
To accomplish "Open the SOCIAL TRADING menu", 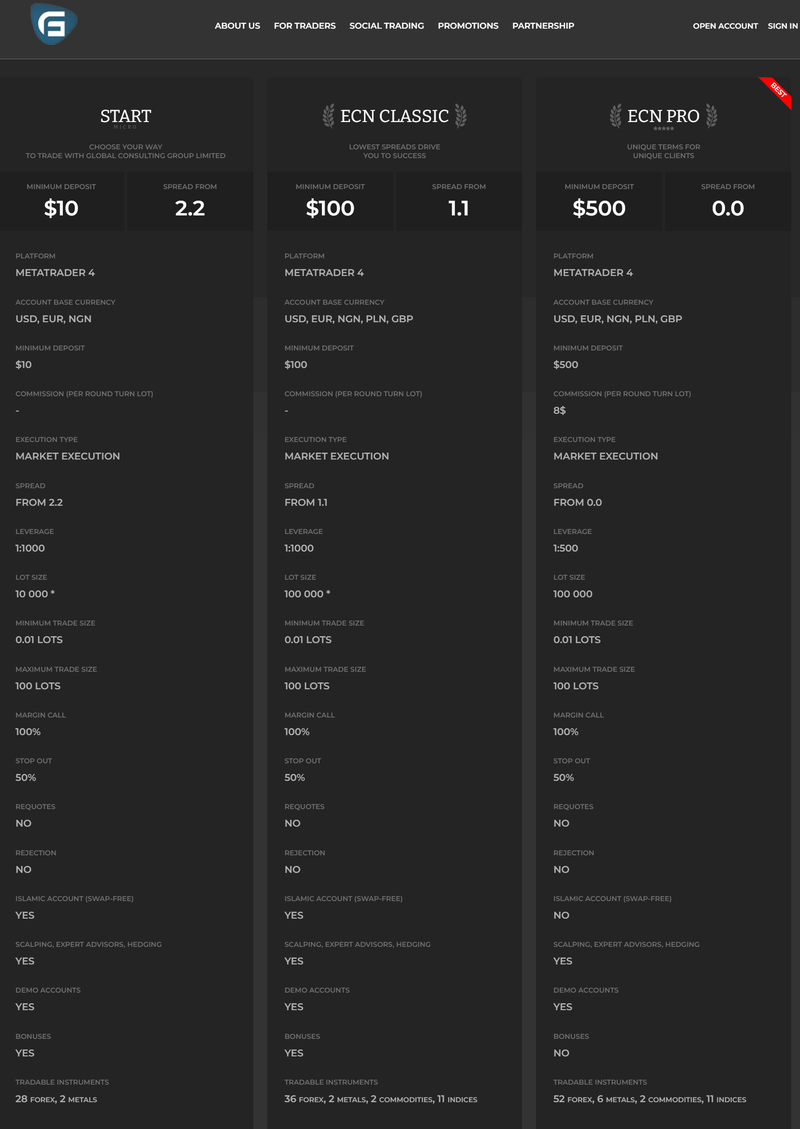I will 387,26.
